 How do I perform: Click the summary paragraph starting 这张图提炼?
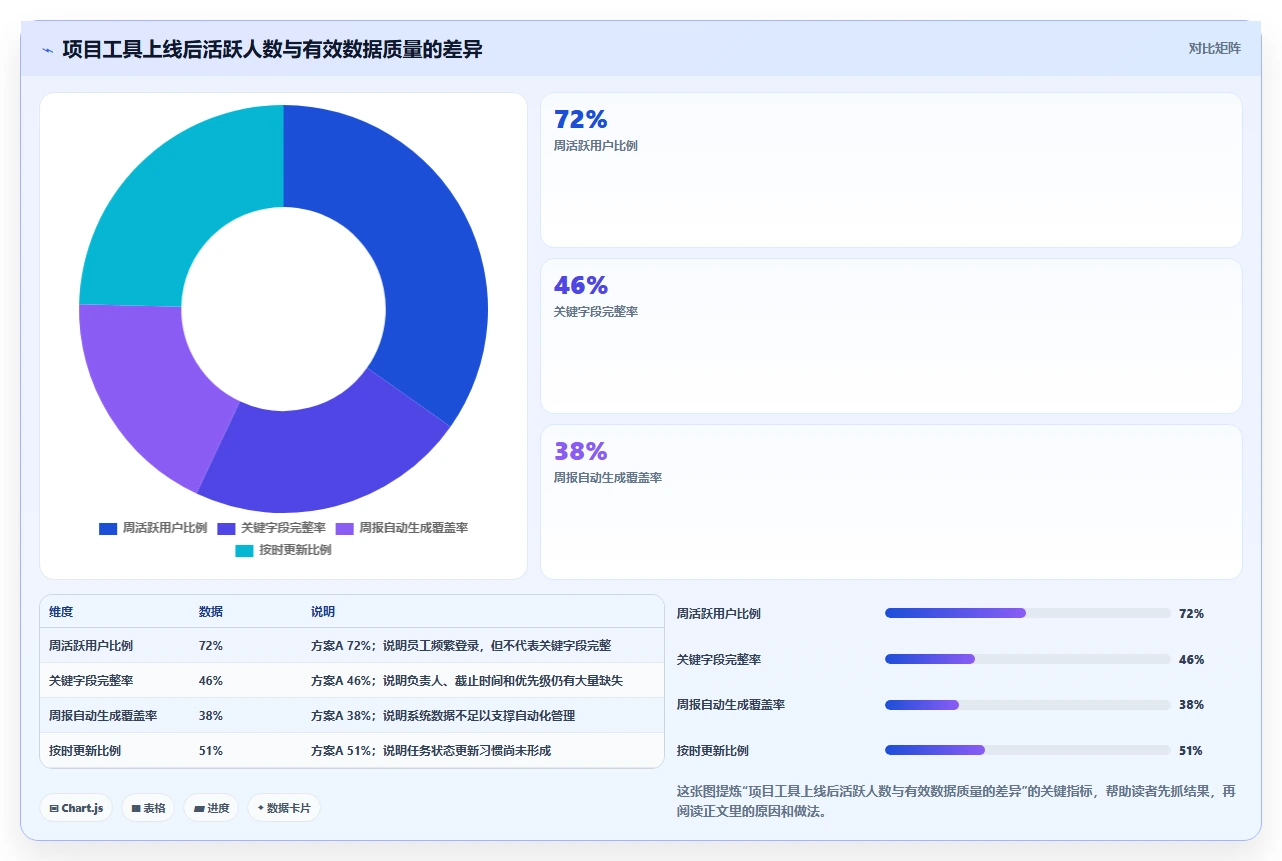click(957, 801)
